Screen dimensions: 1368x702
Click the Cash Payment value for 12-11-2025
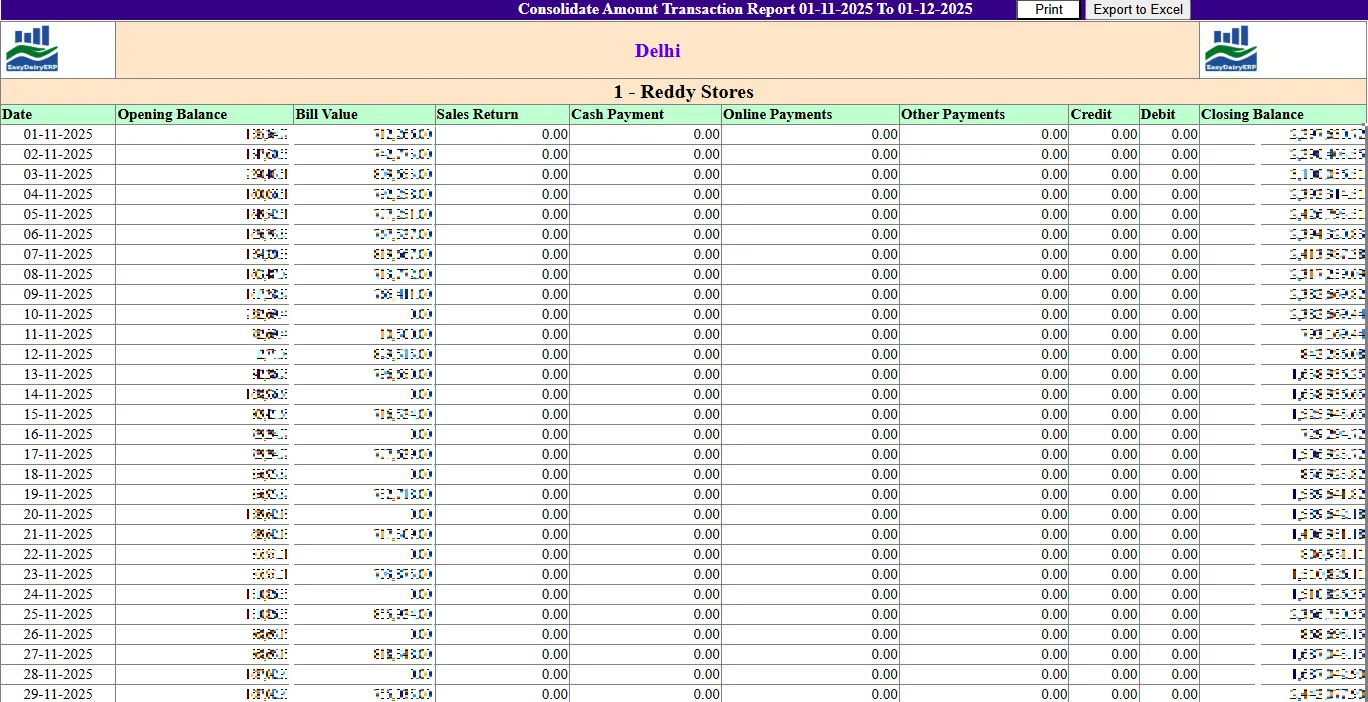coord(706,354)
